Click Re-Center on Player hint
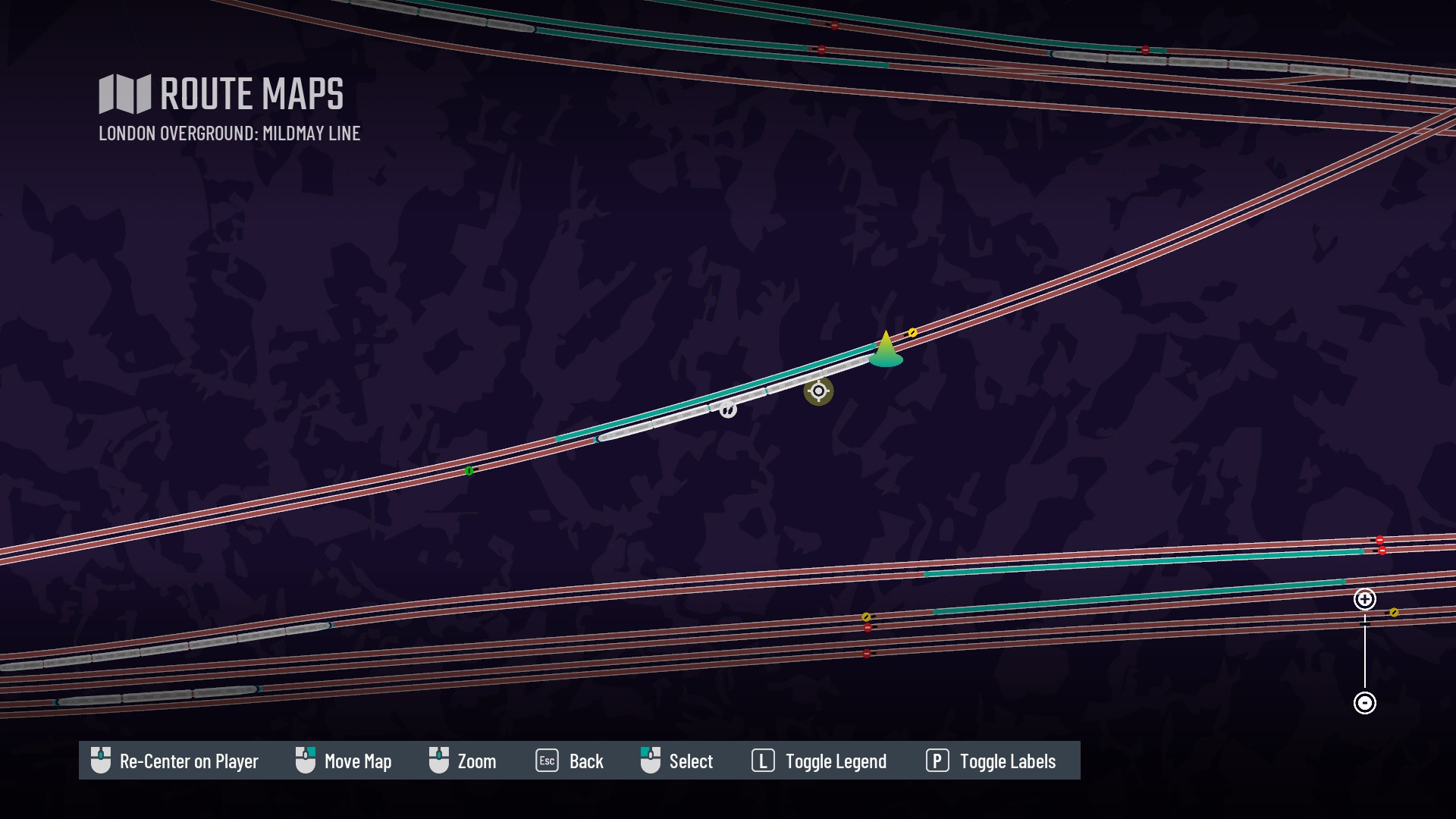Screen dimensions: 1456x819 click(x=174, y=761)
